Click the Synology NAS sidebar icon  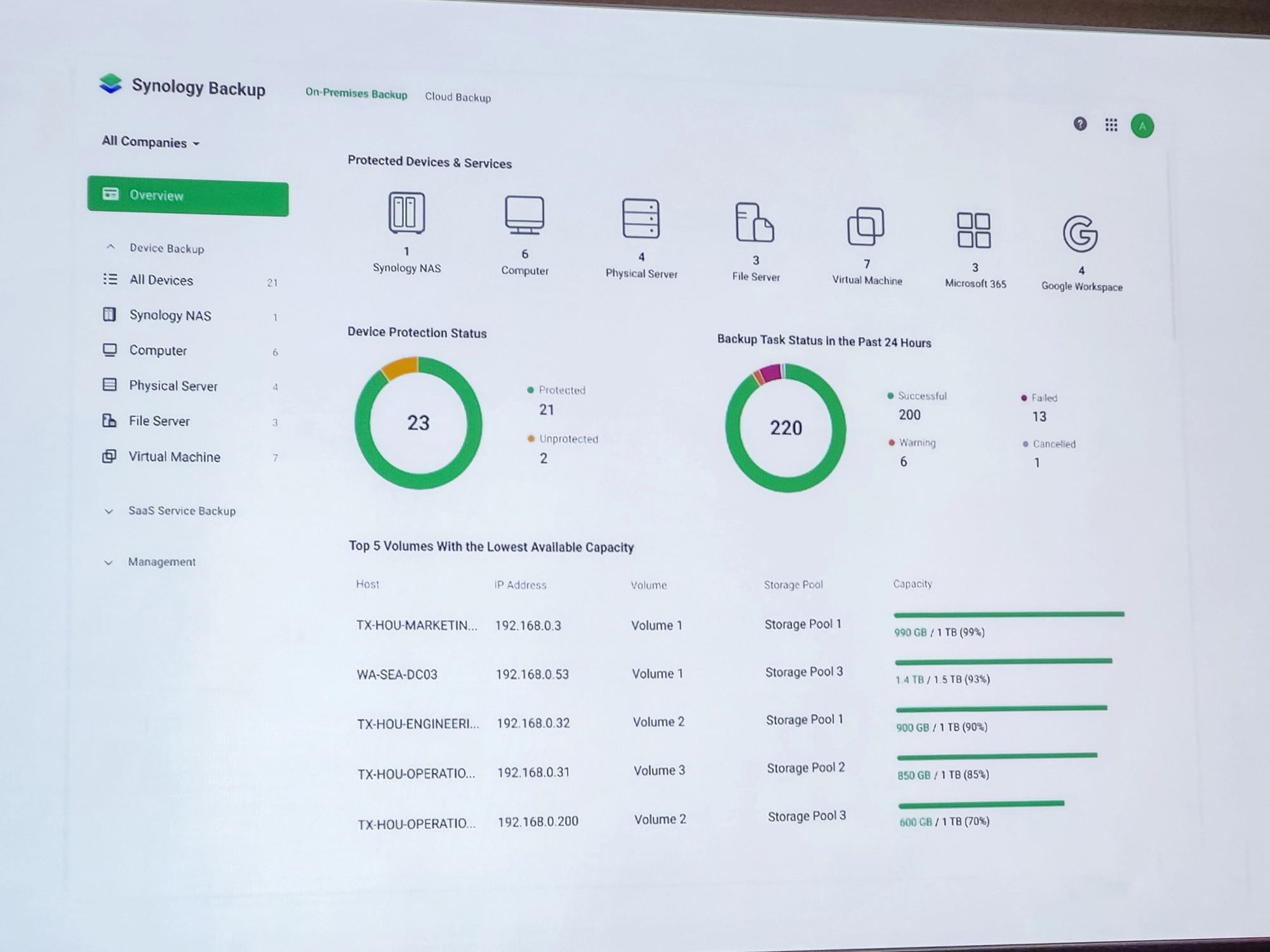(109, 314)
